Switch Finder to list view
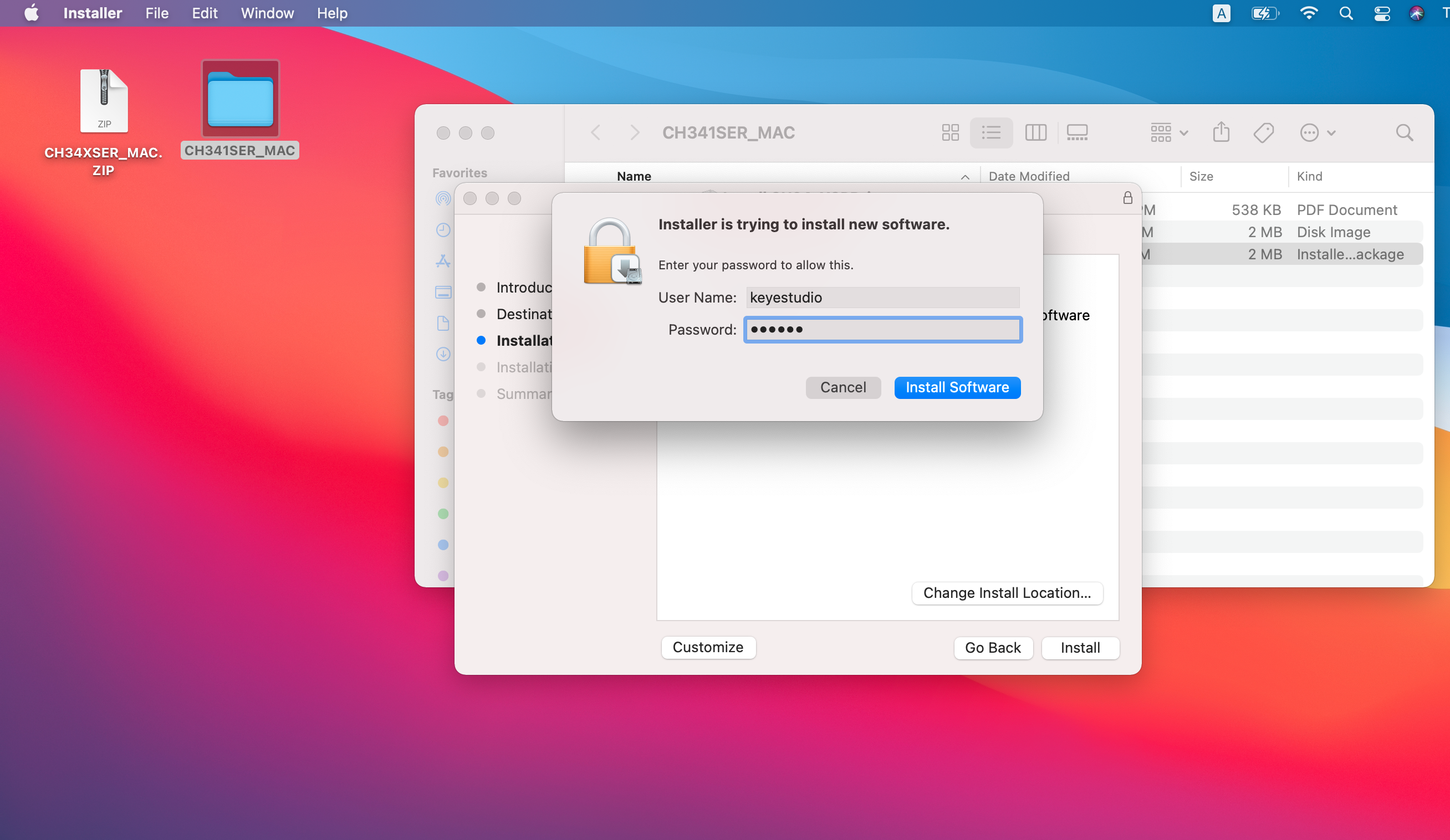Viewport: 1450px width, 840px height. pyautogui.click(x=991, y=133)
